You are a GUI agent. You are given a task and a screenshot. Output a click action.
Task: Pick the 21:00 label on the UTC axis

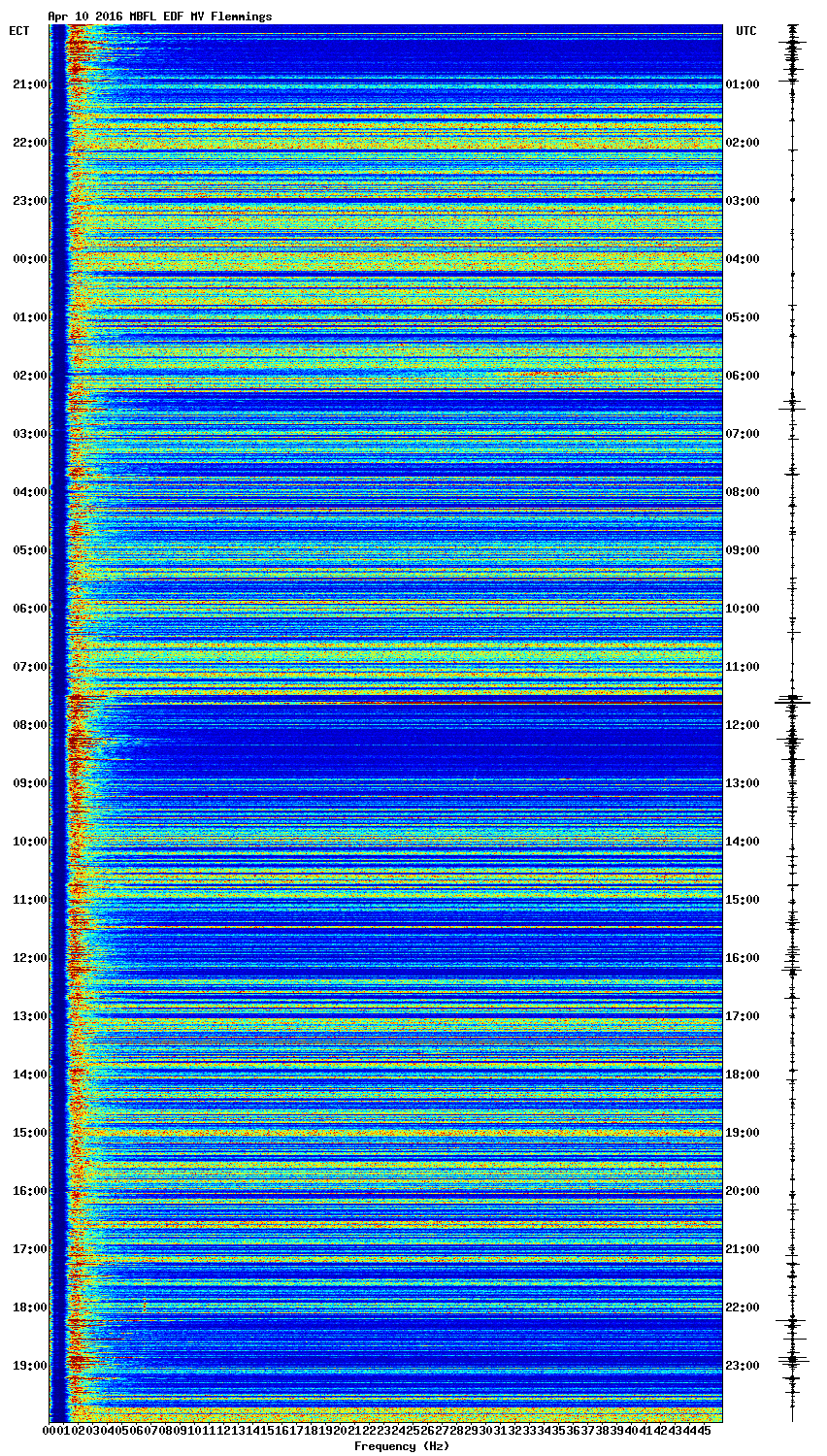[x=743, y=1249]
